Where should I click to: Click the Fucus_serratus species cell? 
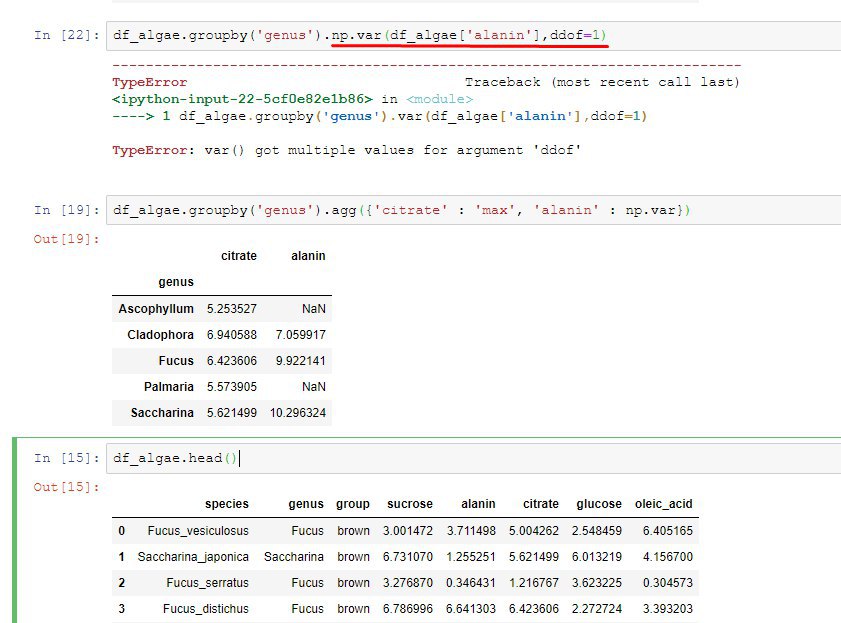[208, 583]
